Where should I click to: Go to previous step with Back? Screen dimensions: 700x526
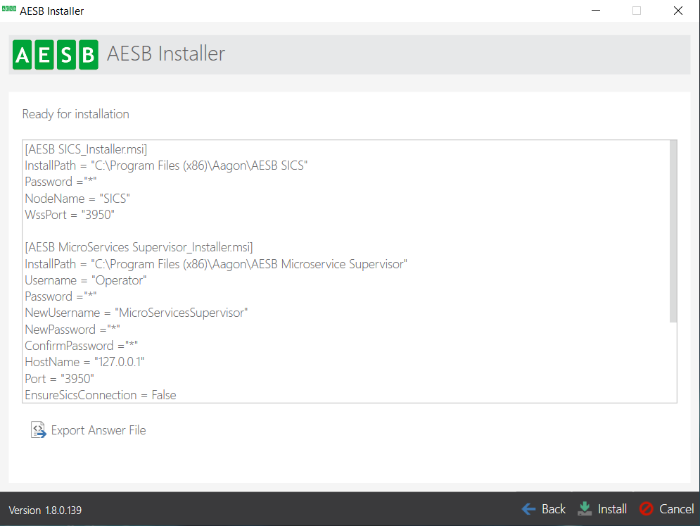544,509
